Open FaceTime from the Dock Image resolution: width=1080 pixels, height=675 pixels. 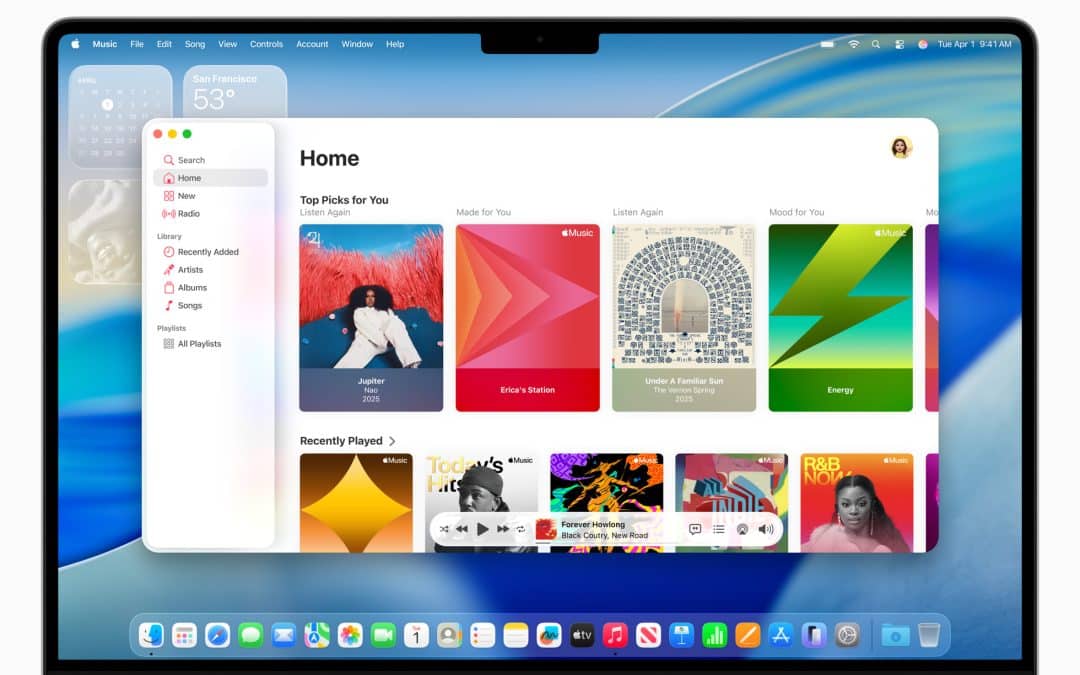pos(383,634)
